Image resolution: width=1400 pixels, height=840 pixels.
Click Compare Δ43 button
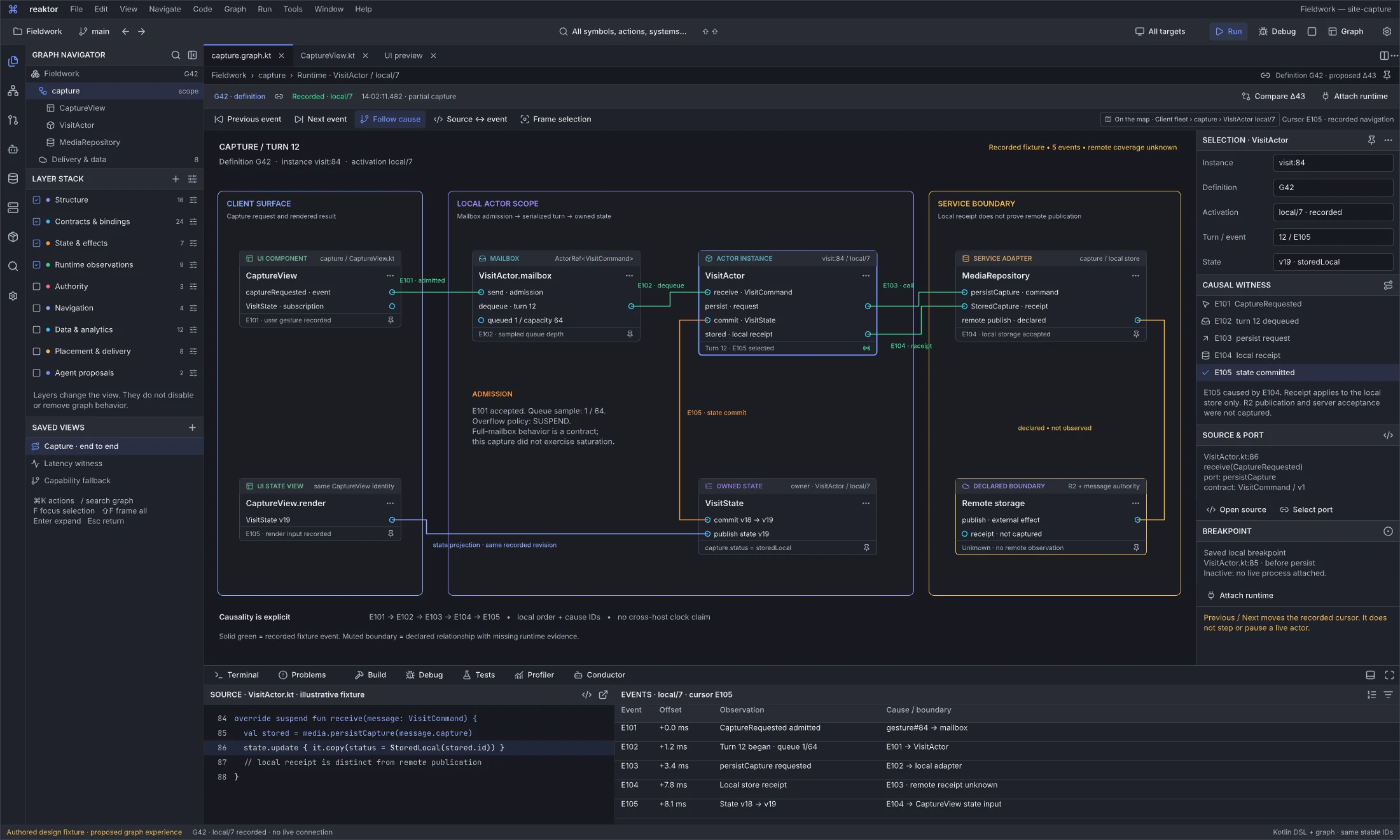coord(1273,96)
